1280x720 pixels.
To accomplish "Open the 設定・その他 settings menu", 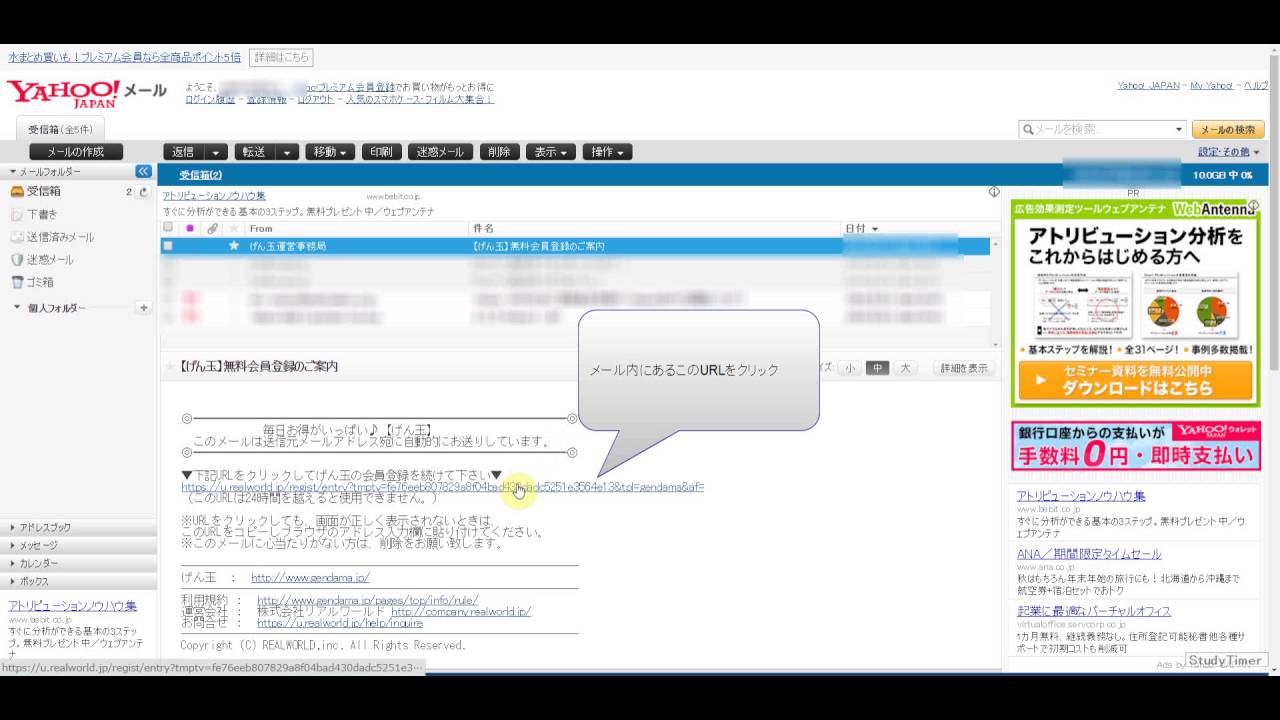I will pyautogui.click(x=1229, y=152).
